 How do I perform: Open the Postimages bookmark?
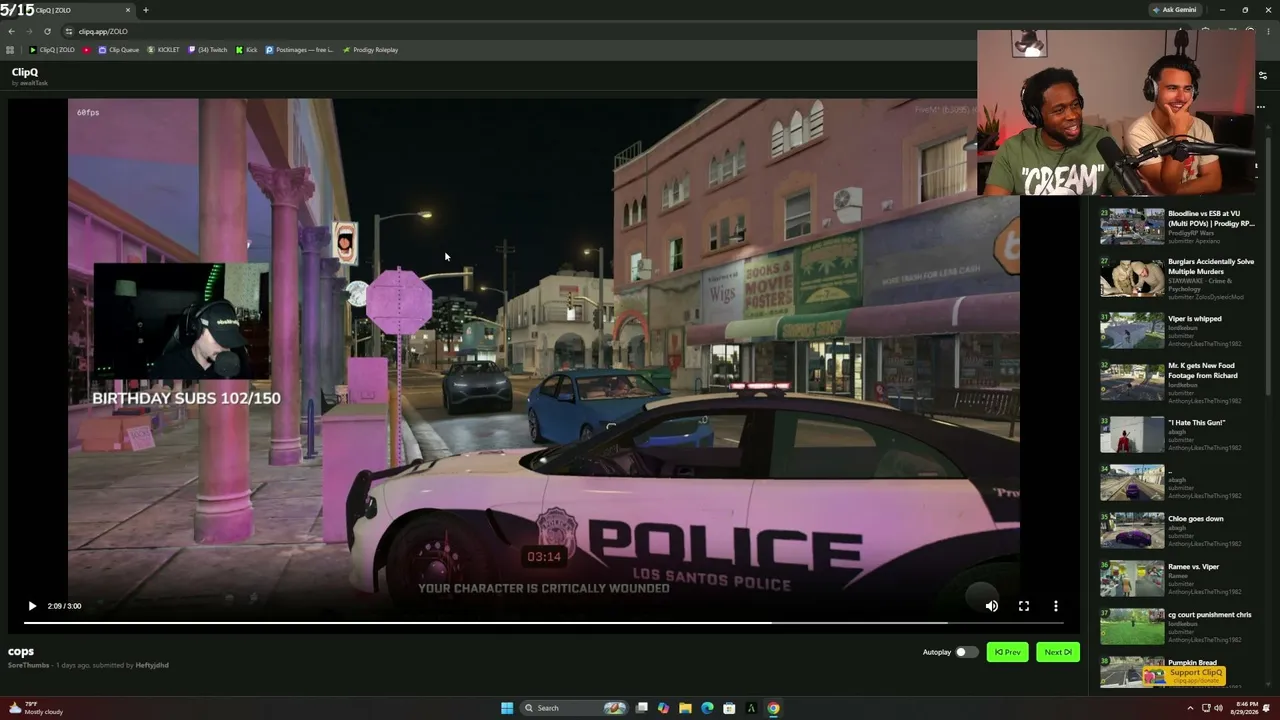tap(299, 50)
